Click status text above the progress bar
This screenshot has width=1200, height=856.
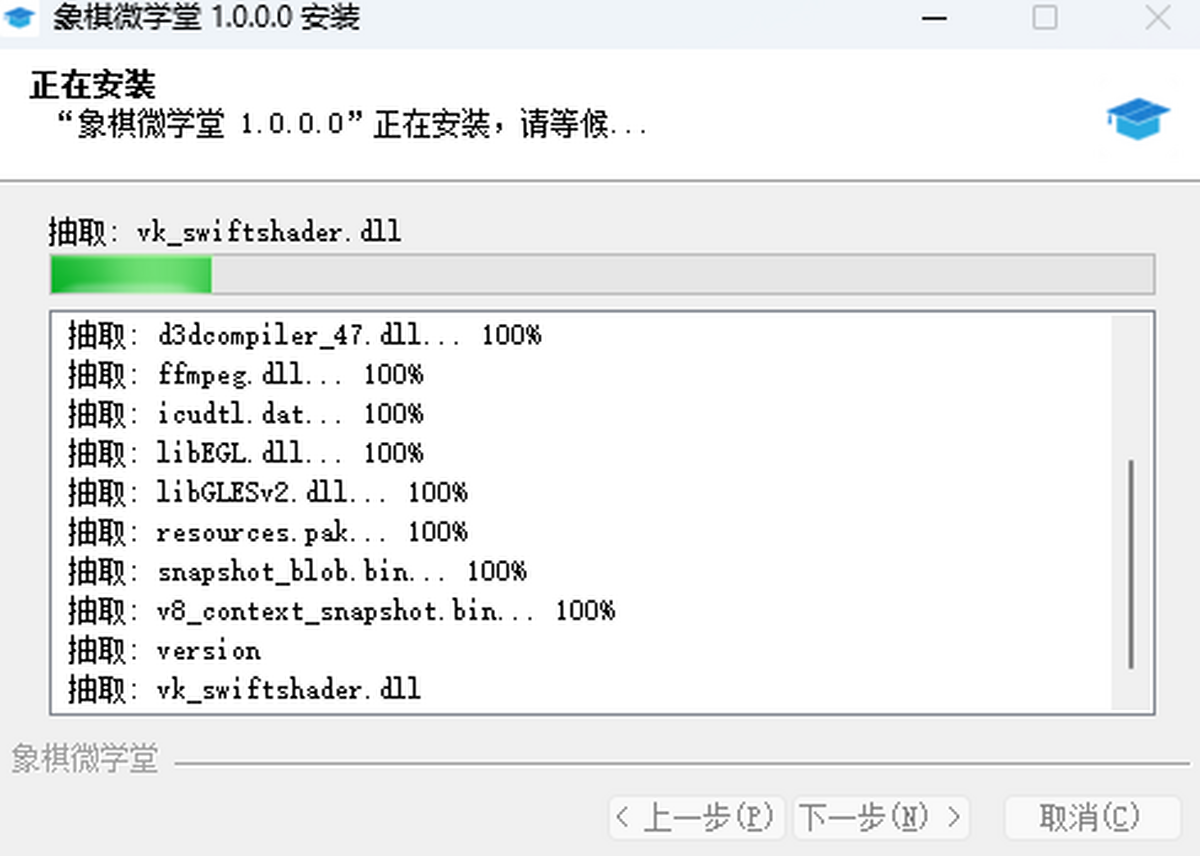[x=225, y=232]
